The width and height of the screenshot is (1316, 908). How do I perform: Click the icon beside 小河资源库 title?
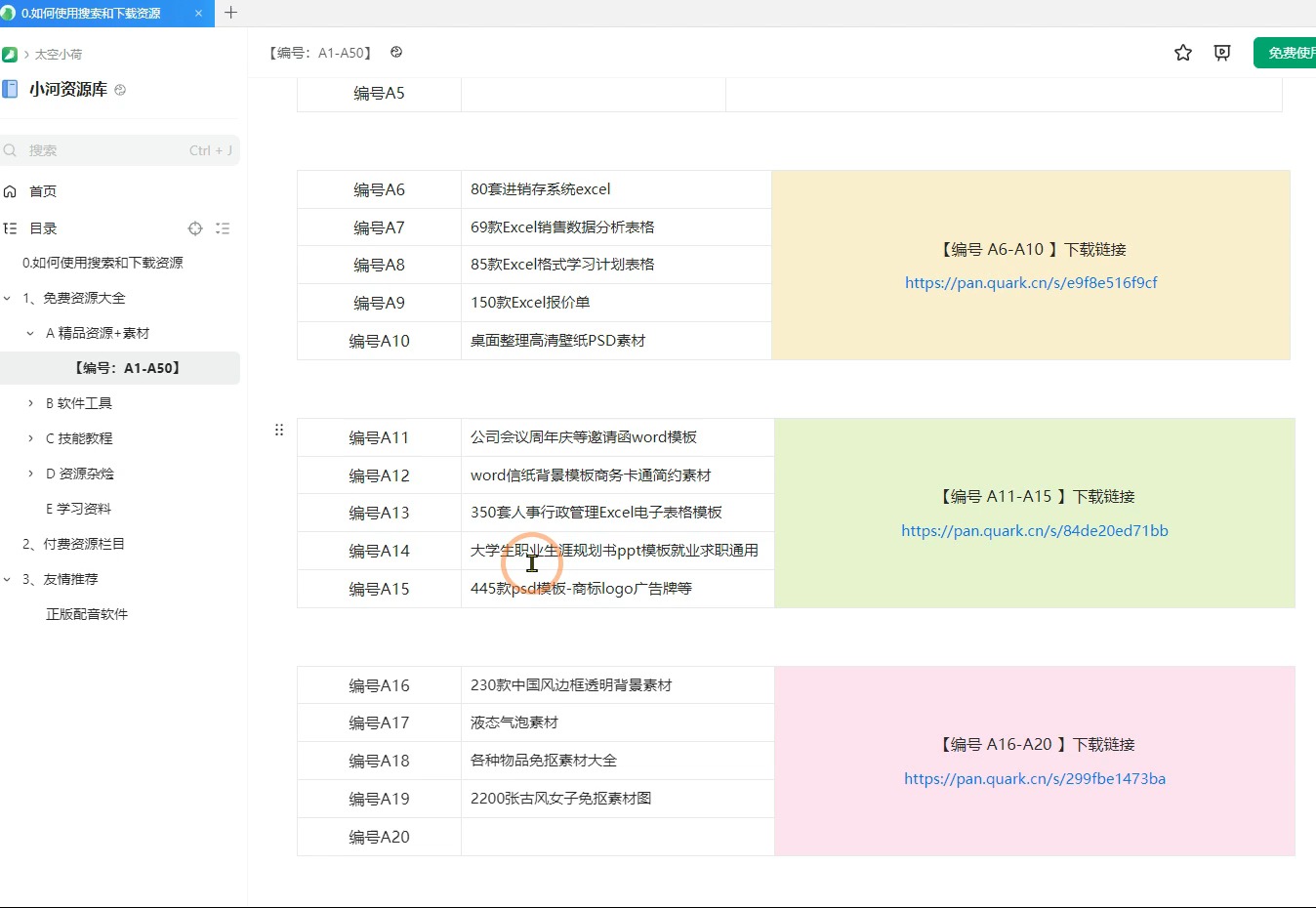[x=120, y=90]
